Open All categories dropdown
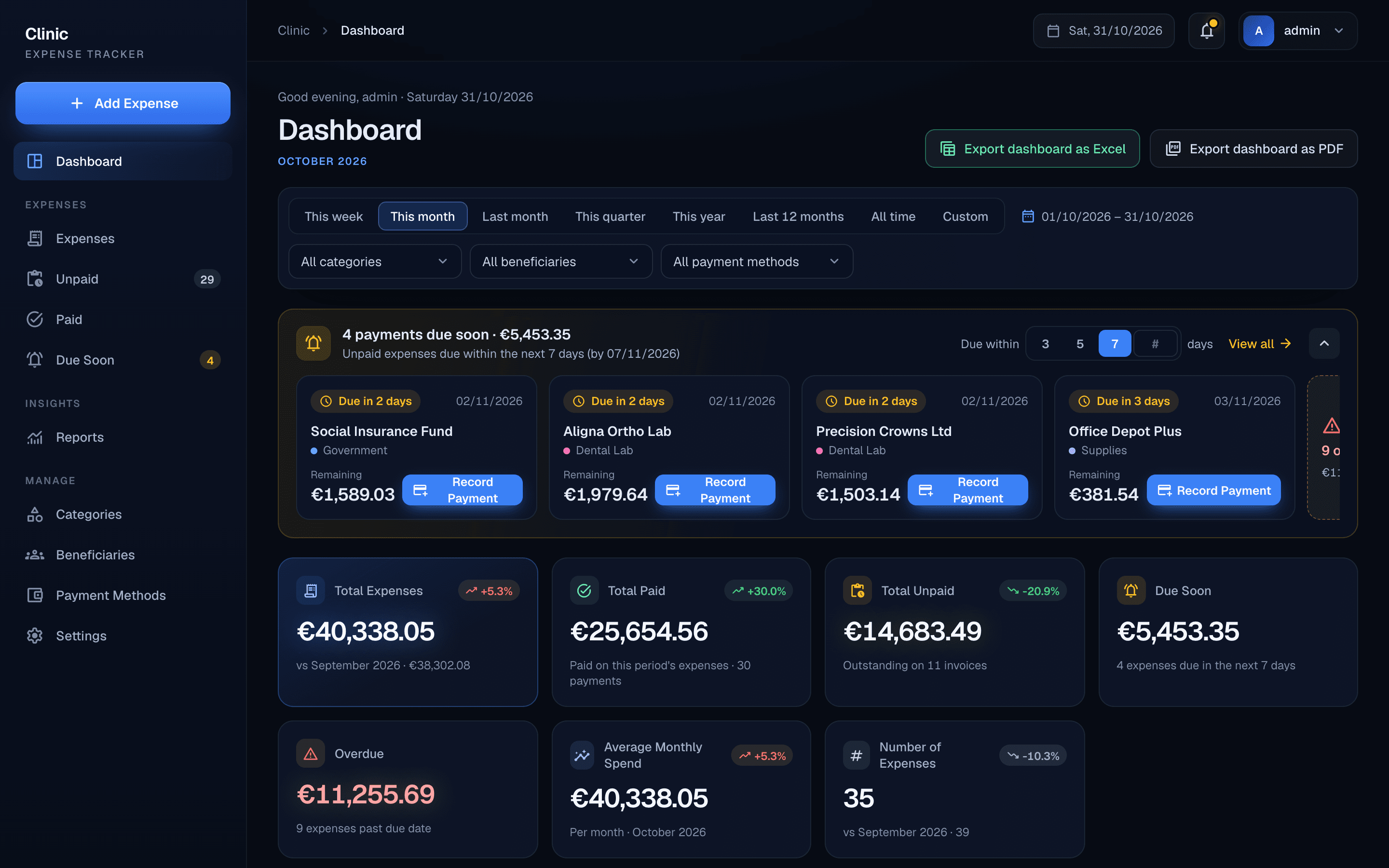Viewport: 1389px width, 868px height. (x=375, y=262)
